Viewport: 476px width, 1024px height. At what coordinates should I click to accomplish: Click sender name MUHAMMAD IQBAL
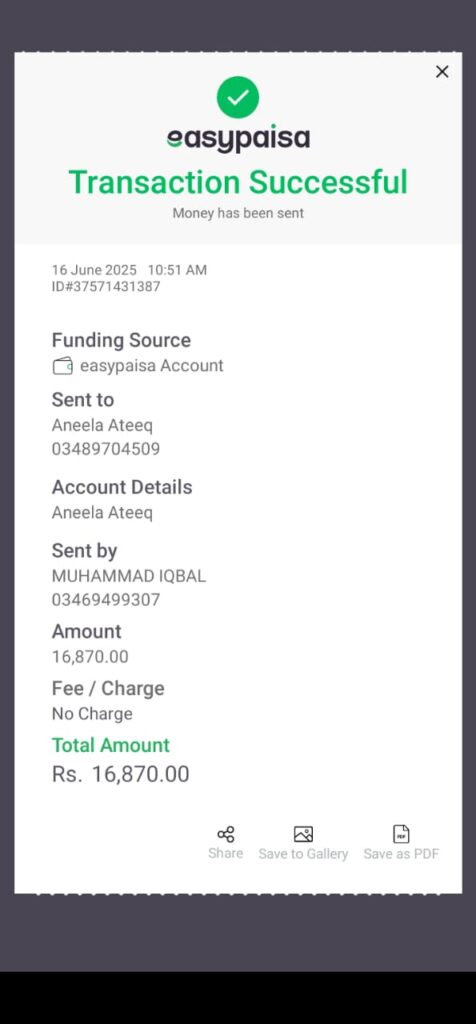tap(129, 576)
